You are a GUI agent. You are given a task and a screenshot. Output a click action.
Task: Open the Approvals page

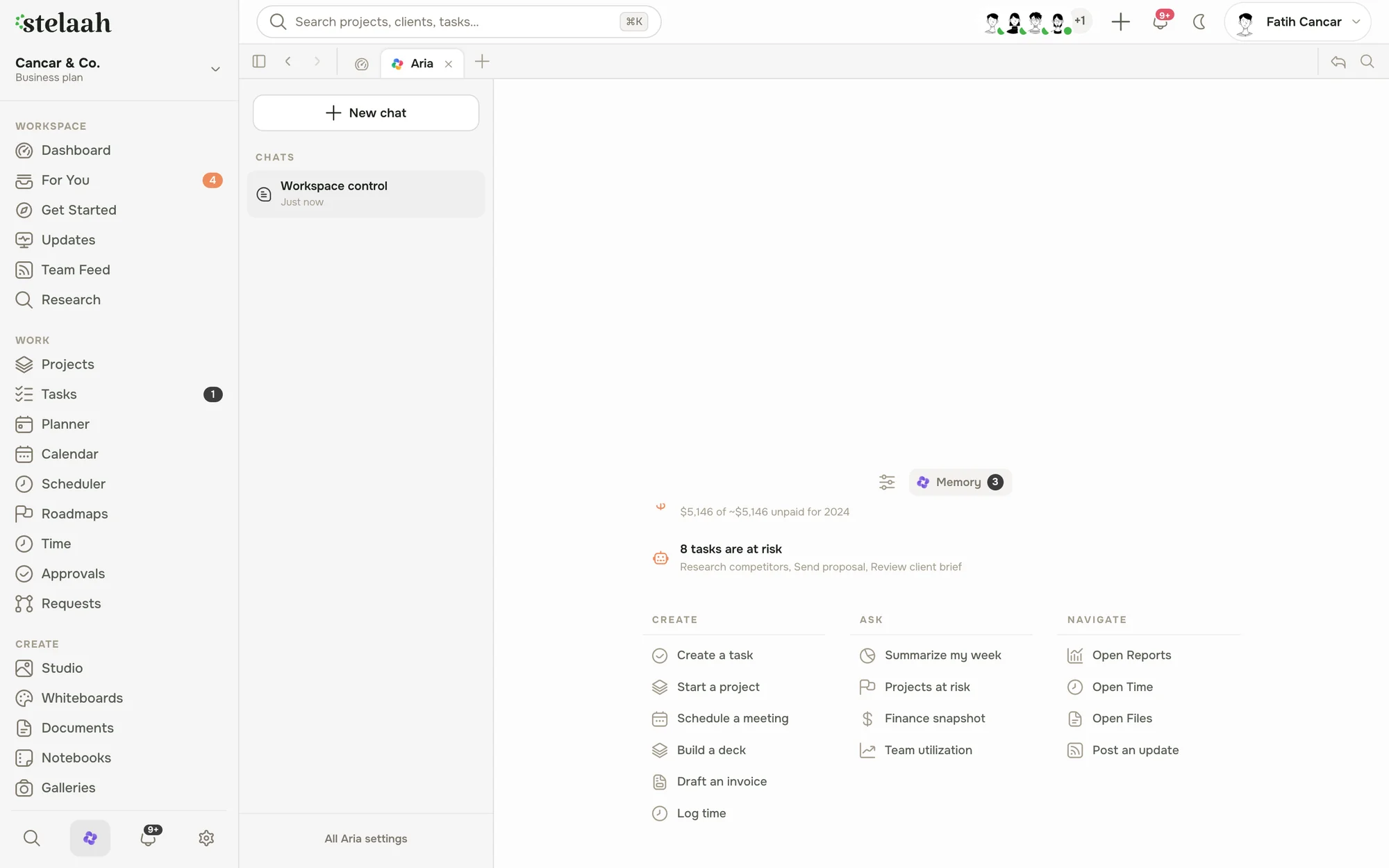[119, 573]
